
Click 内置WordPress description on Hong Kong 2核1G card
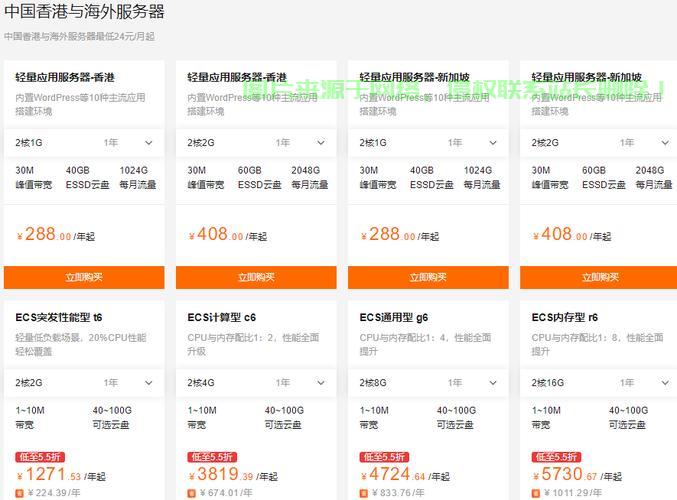80,104
